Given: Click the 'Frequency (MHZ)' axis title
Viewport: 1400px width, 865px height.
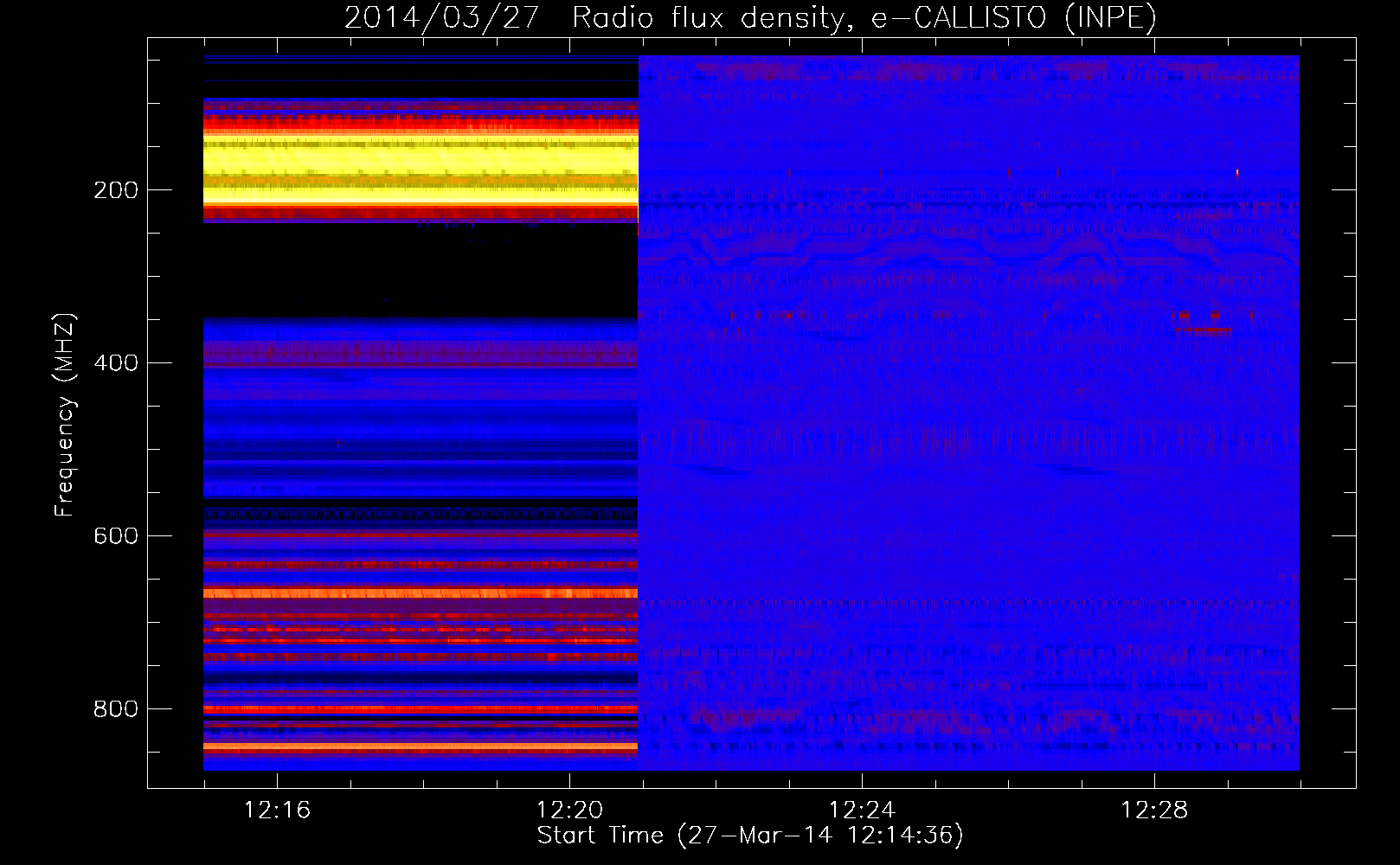Looking at the screenshot, I should point(65,414).
